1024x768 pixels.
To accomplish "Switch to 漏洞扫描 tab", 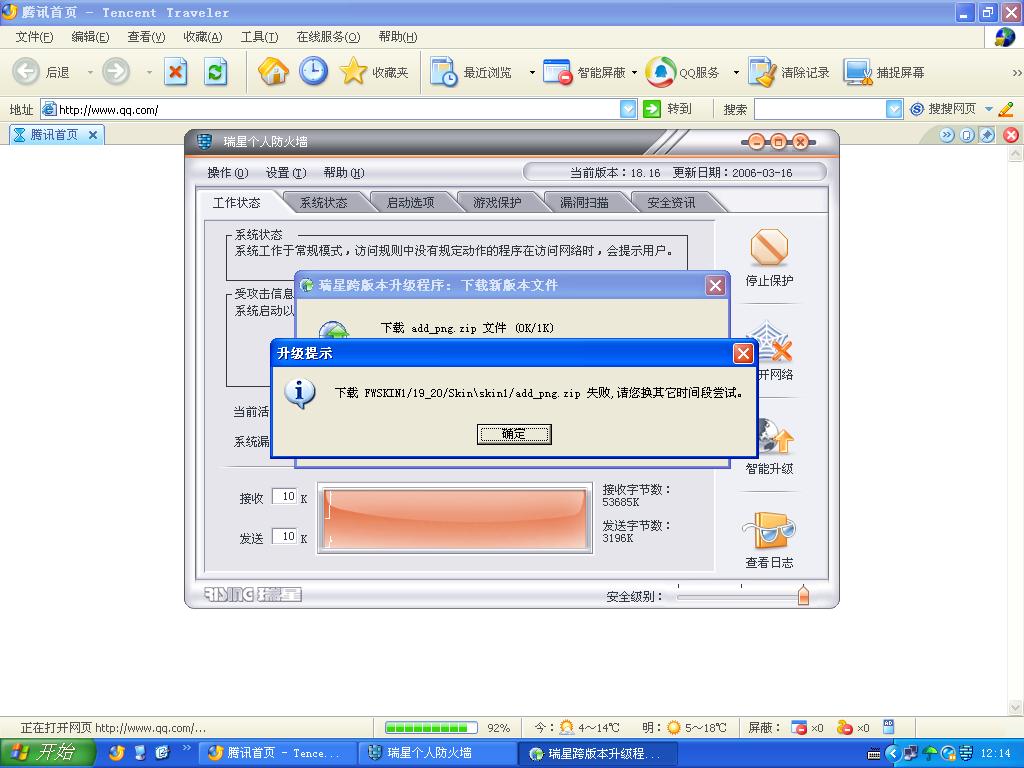I will coord(584,202).
